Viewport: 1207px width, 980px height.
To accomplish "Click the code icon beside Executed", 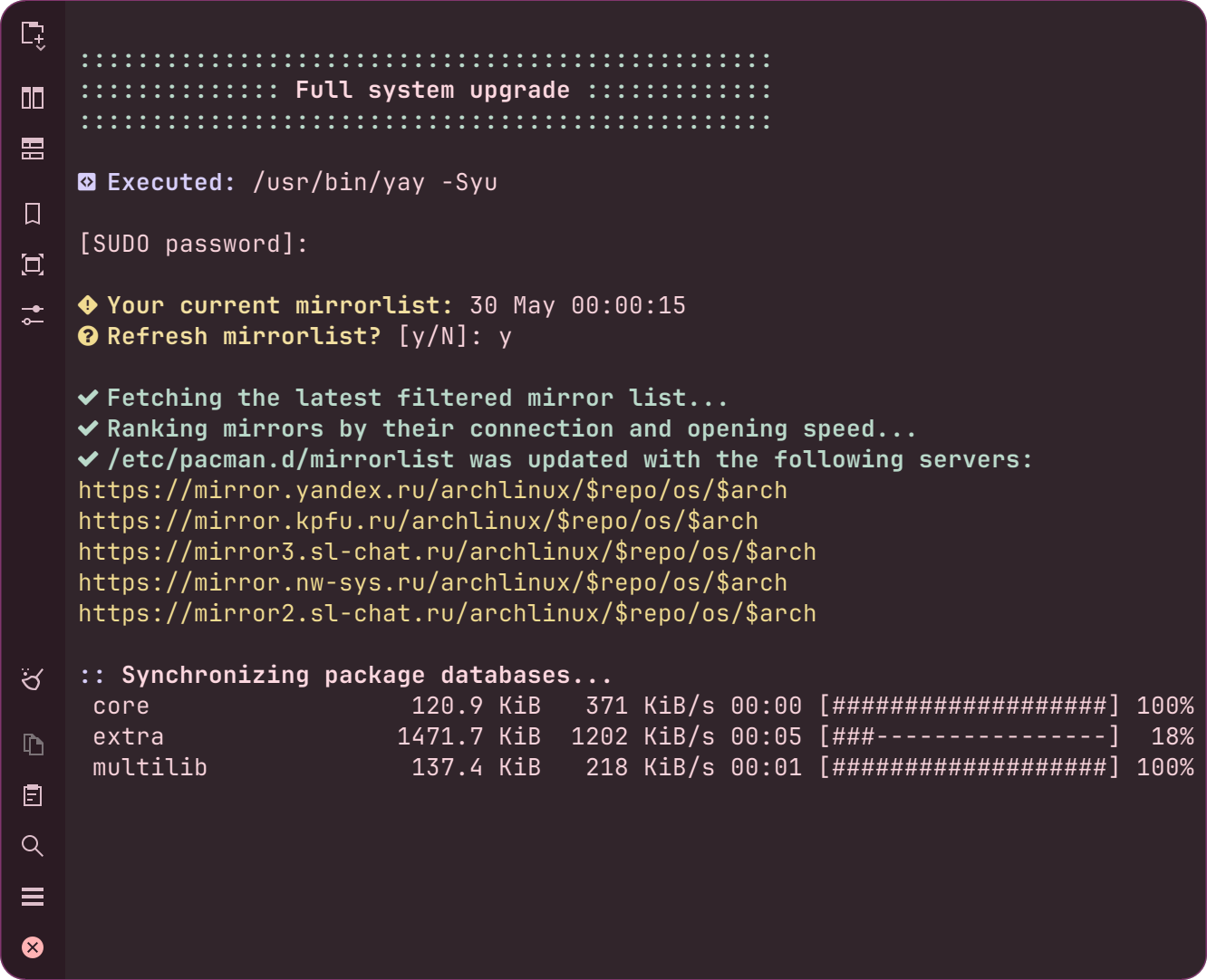I will click(x=87, y=182).
